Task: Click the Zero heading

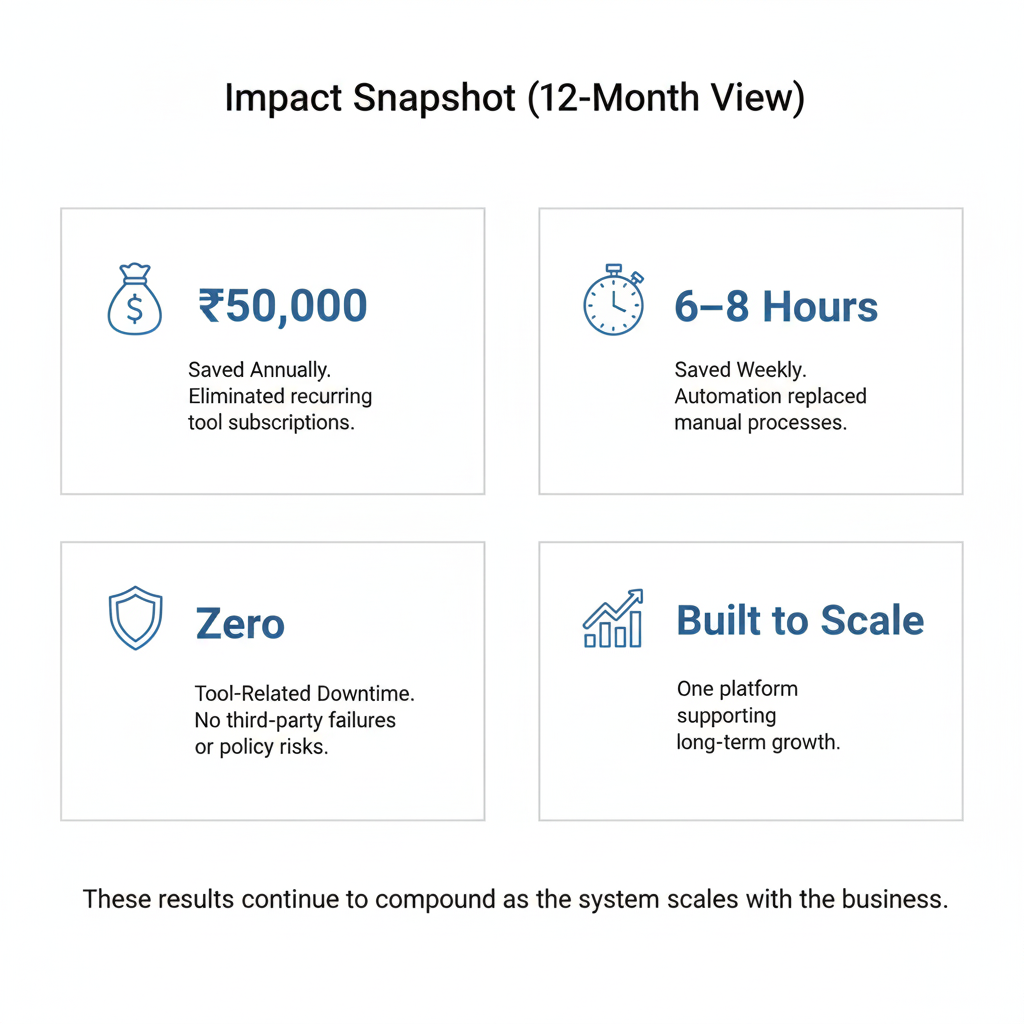Action: pyautogui.click(x=240, y=624)
